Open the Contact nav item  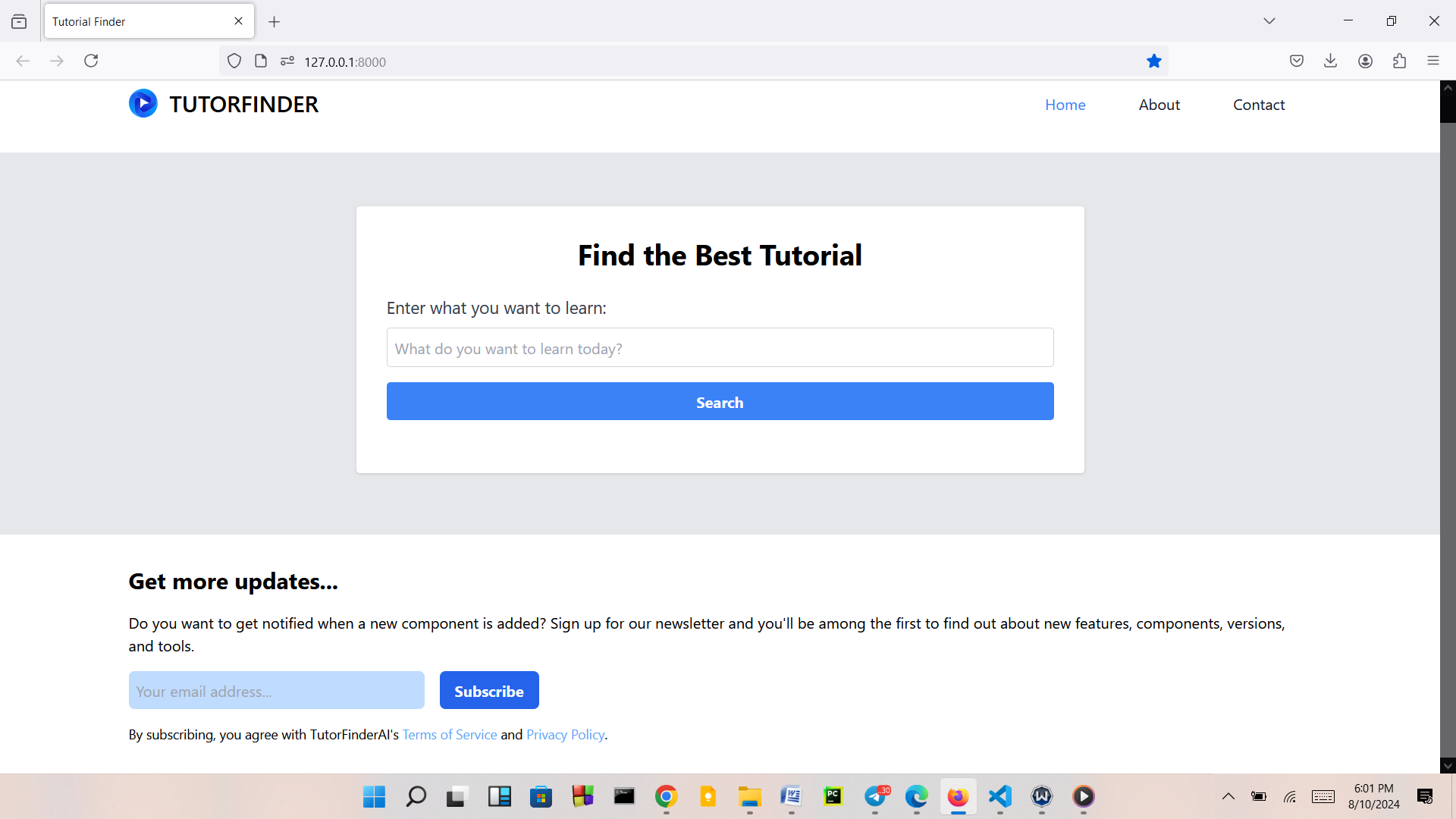point(1258,105)
